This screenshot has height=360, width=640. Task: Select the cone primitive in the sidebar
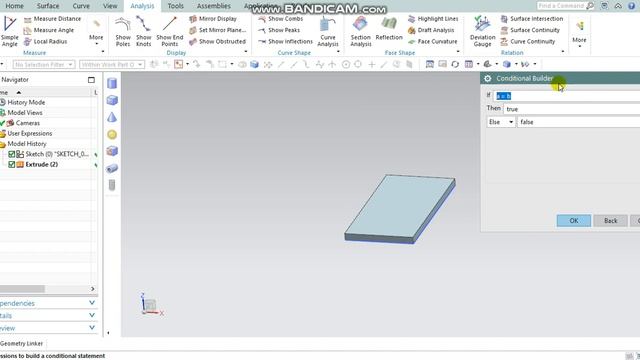(112, 118)
